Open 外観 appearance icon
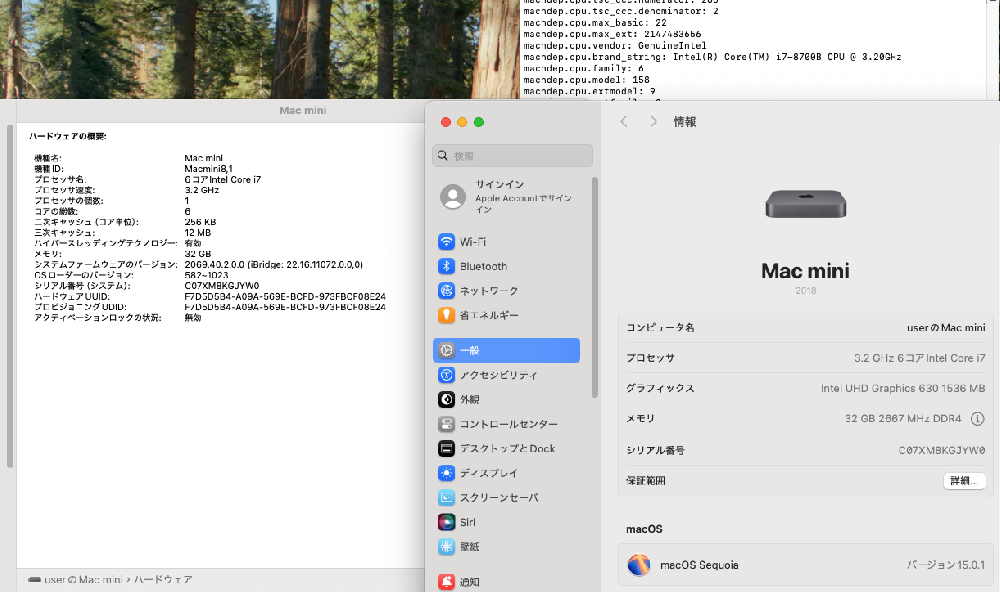Image resolution: width=1000 pixels, height=592 pixels. 446,399
